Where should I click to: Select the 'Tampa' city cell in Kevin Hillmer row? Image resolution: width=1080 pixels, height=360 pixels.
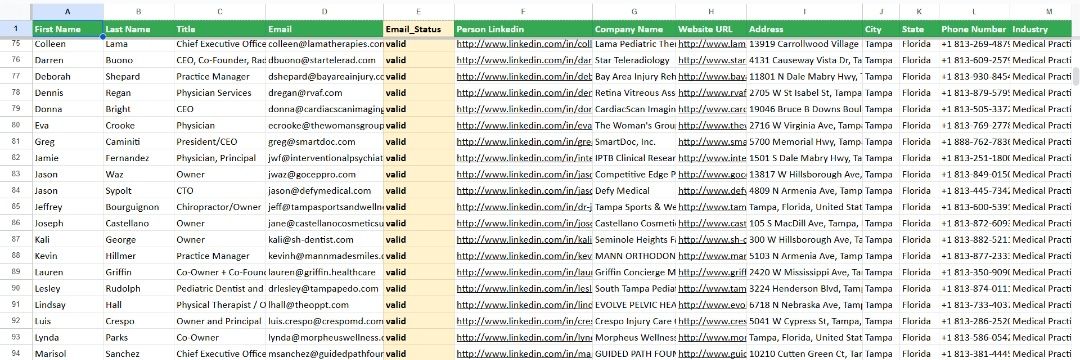[x=880, y=256]
